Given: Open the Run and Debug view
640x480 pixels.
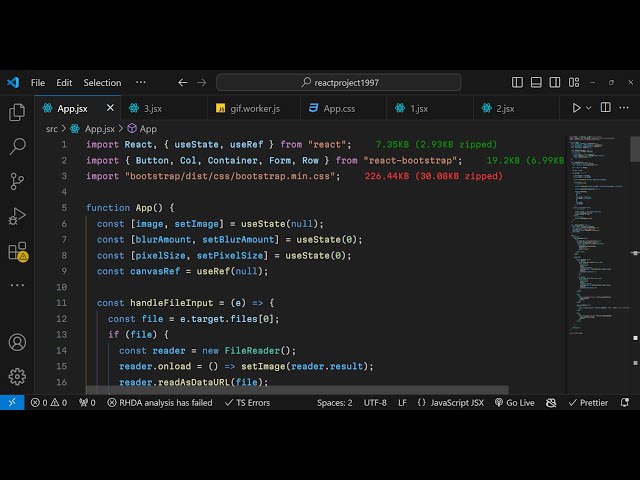Looking at the screenshot, I should 17,216.
